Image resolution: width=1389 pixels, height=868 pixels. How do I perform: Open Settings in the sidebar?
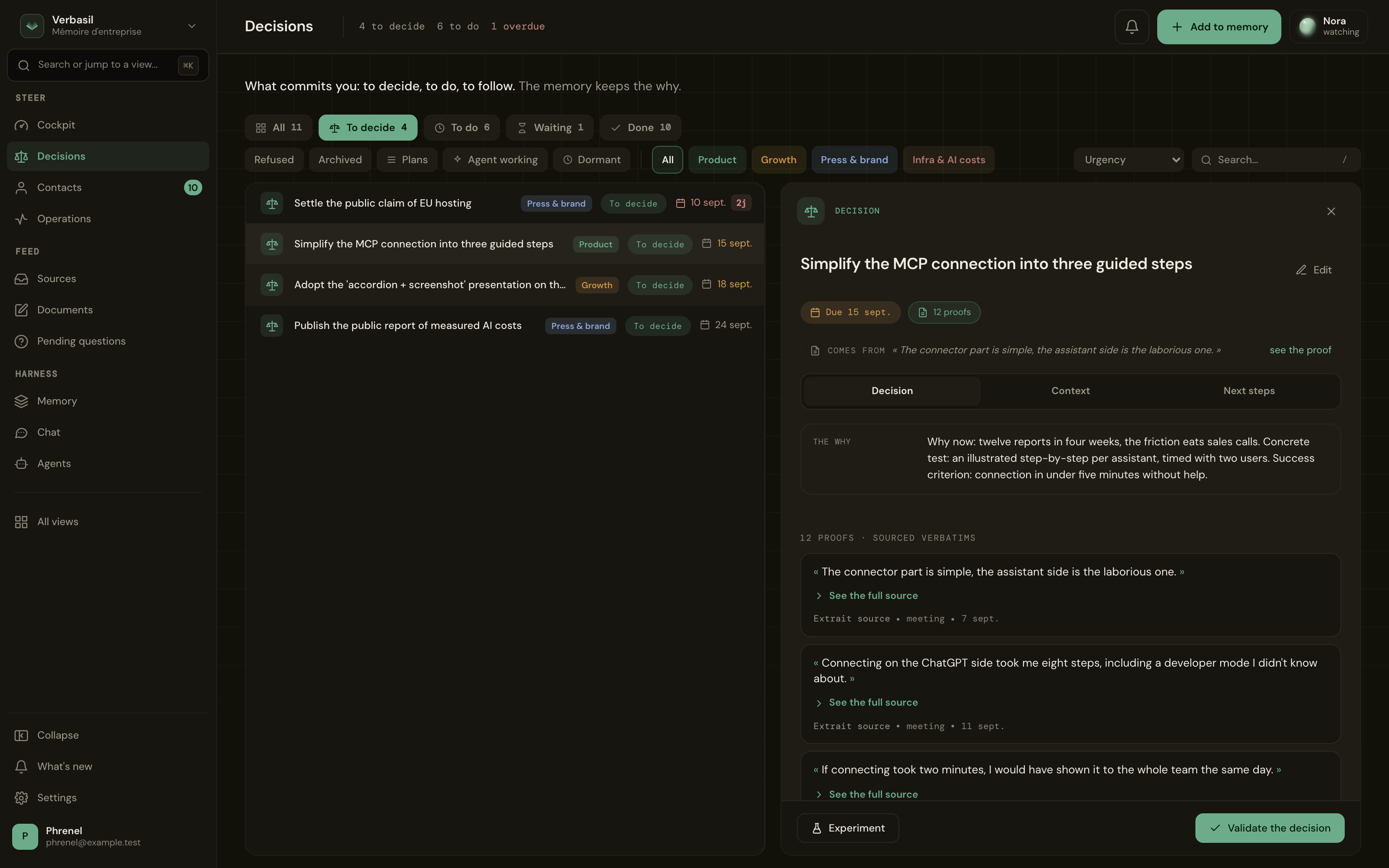[107, 798]
